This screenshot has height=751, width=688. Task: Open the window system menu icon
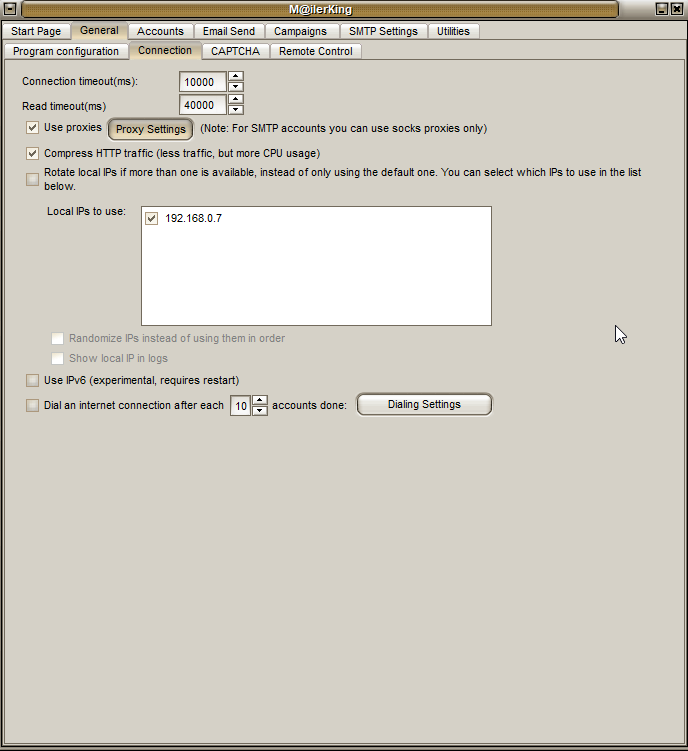coord(10,9)
